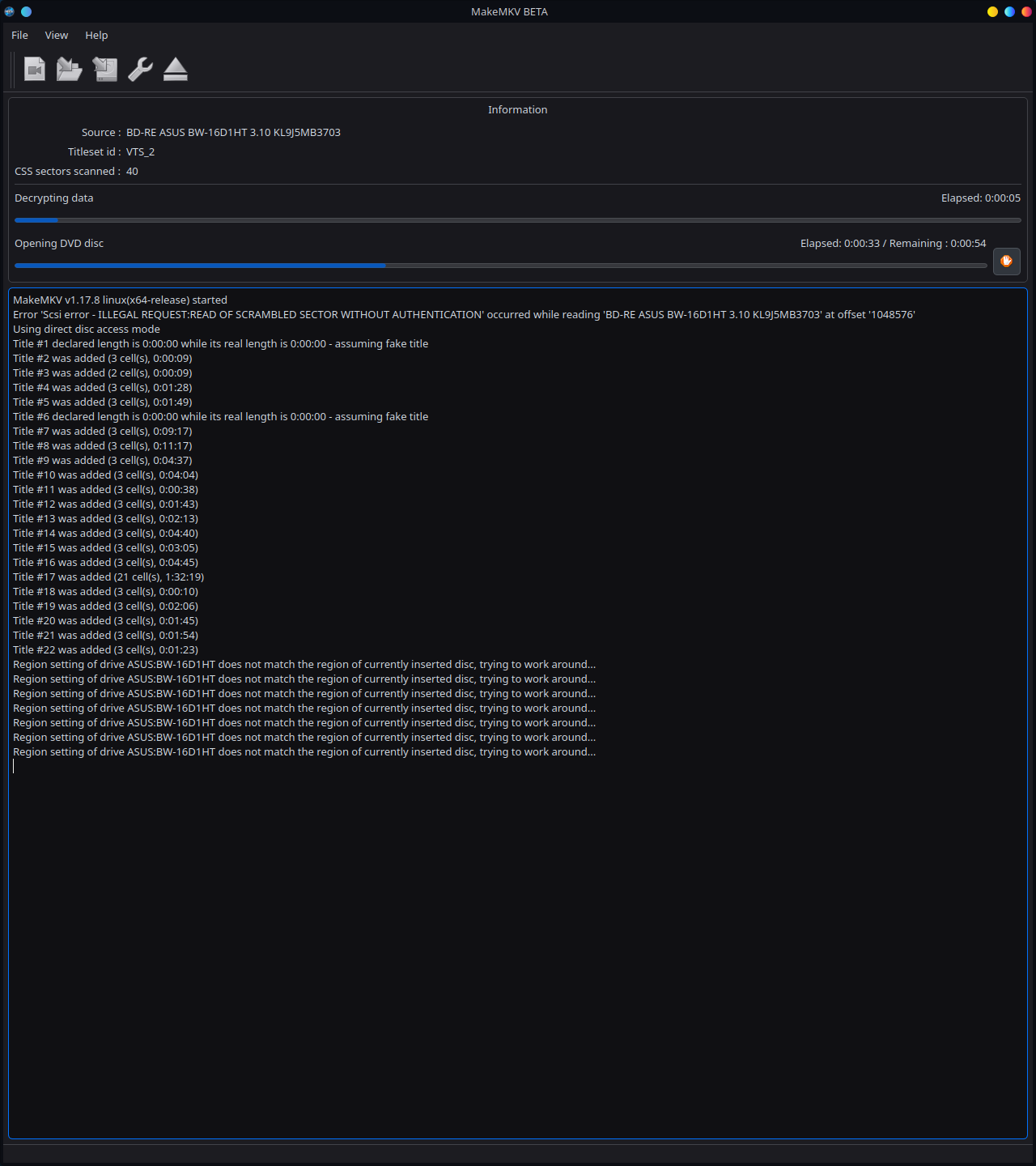Click the Opening DVD disc progress bar
This screenshot has width=1036, height=1166.
click(x=500, y=266)
